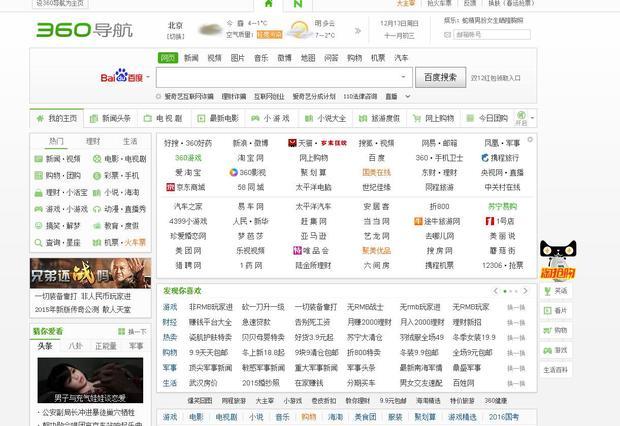Click 切换 under the 北京 city name
The image size is (620, 426).
pyautogui.click(x=176, y=36)
